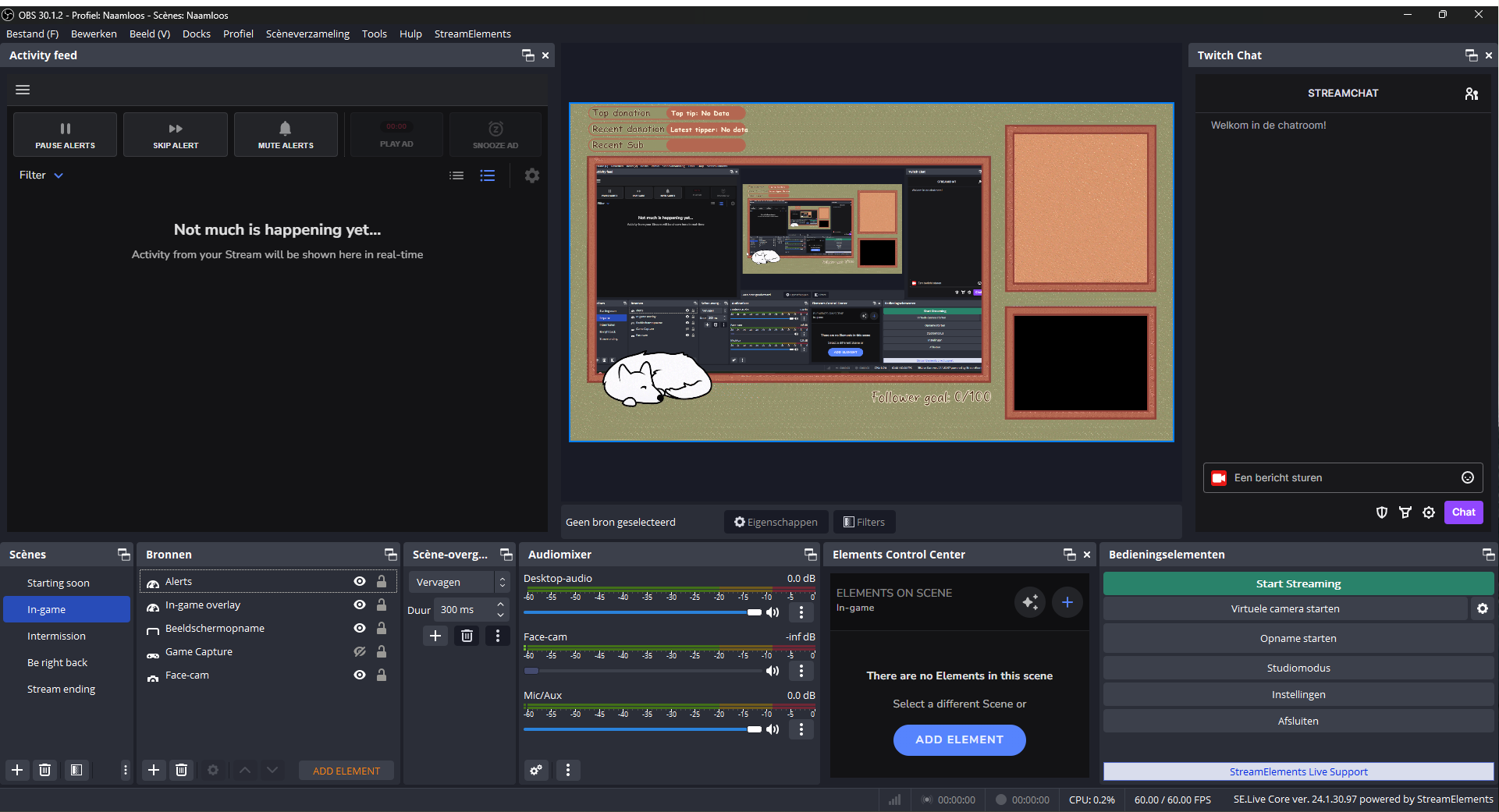Add a scene transition with plus icon
Screen dimensions: 1499x812
click(x=435, y=636)
